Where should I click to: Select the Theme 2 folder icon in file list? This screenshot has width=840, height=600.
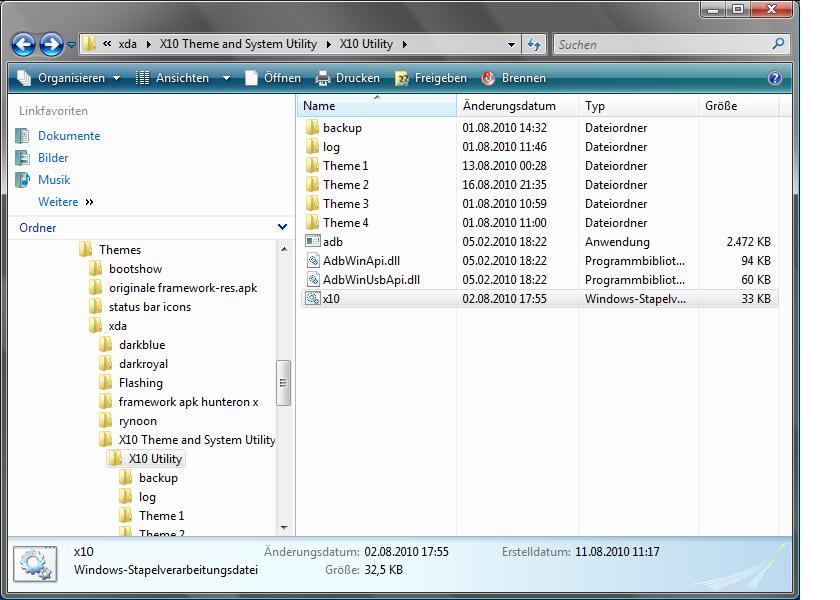pyautogui.click(x=312, y=185)
